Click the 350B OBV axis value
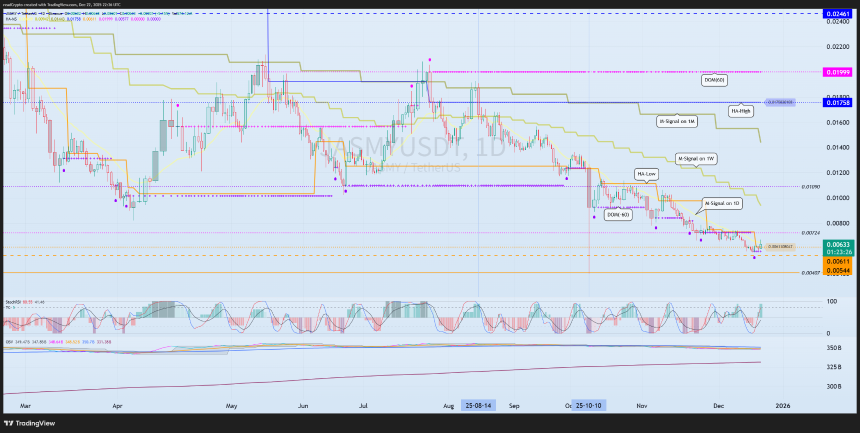The image size is (860, 433). [834, 348]
